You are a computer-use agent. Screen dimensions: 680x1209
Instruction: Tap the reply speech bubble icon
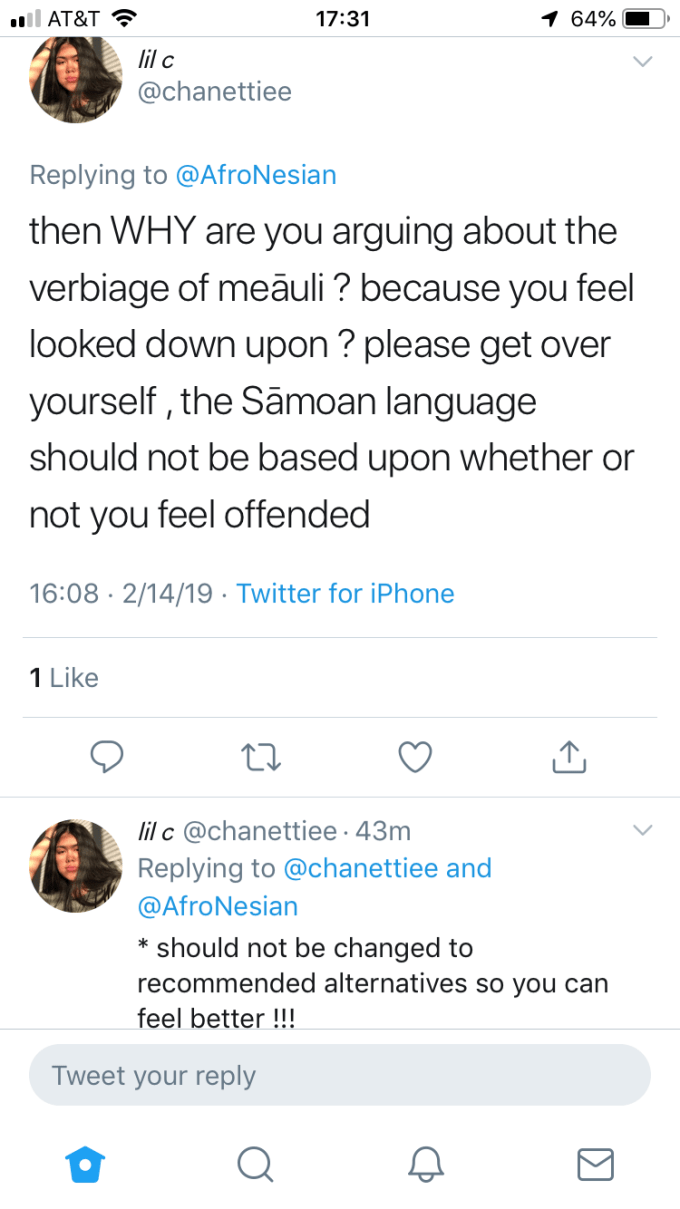pyautogui.click(x=107, y=759)
